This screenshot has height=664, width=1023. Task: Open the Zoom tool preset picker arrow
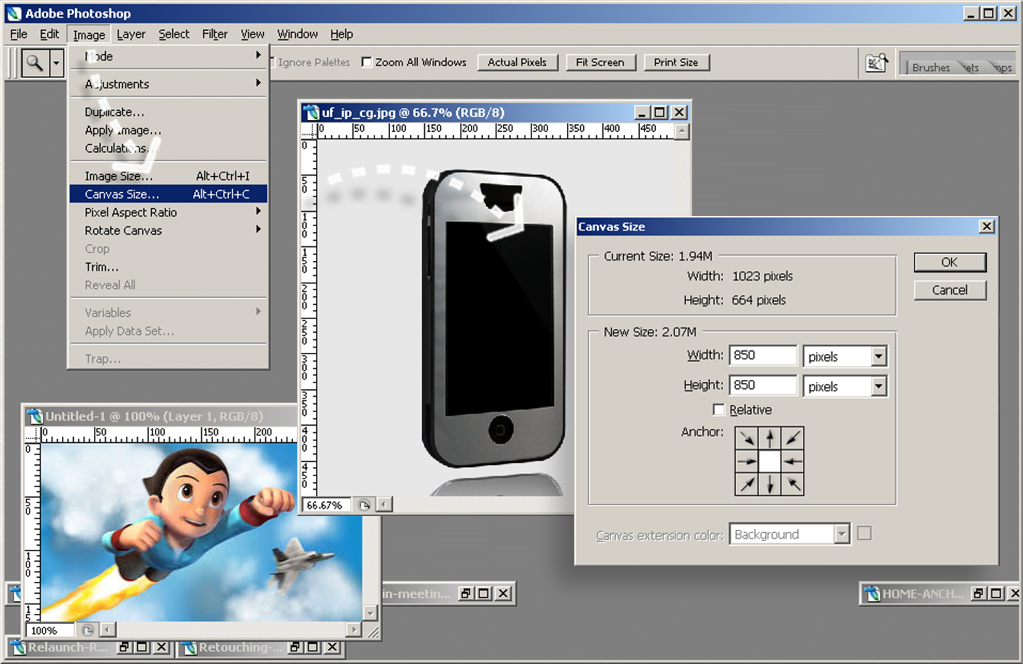(x=57, y=63)
